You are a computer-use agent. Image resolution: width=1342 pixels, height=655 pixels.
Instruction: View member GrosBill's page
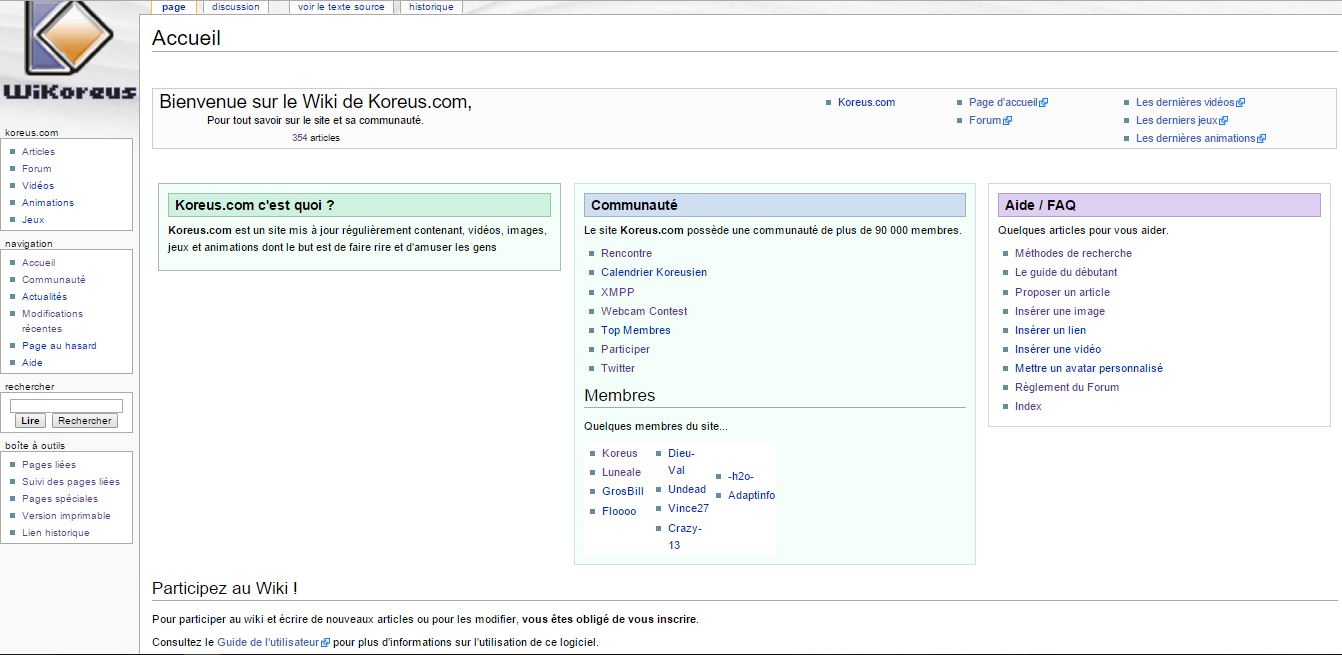(x=623, y=492)
